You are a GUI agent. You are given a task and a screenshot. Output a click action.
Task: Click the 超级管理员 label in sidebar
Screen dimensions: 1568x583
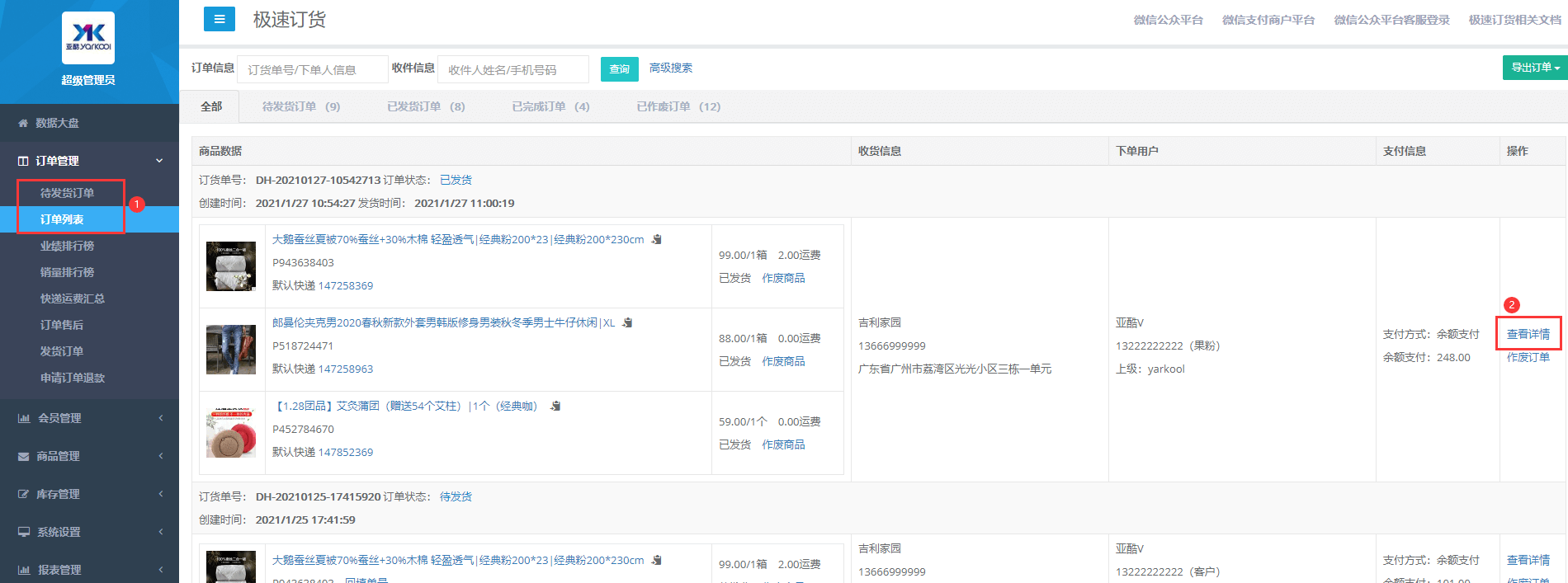pyautogui.click(x=88, y=80)
